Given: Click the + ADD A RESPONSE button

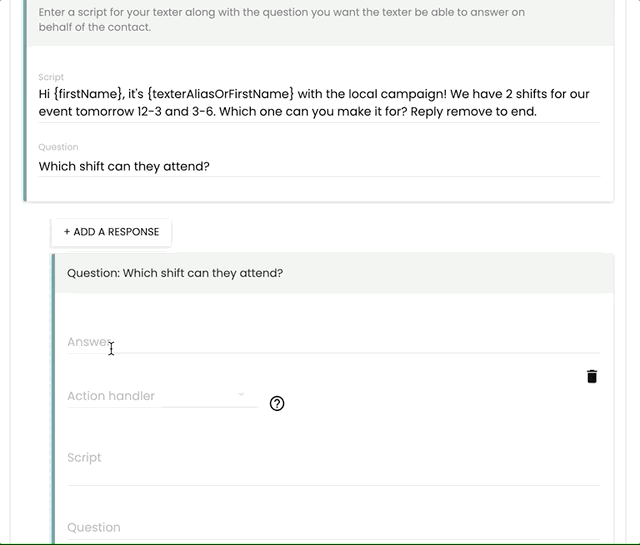Looking at the screenshot, I should [111, 232].
